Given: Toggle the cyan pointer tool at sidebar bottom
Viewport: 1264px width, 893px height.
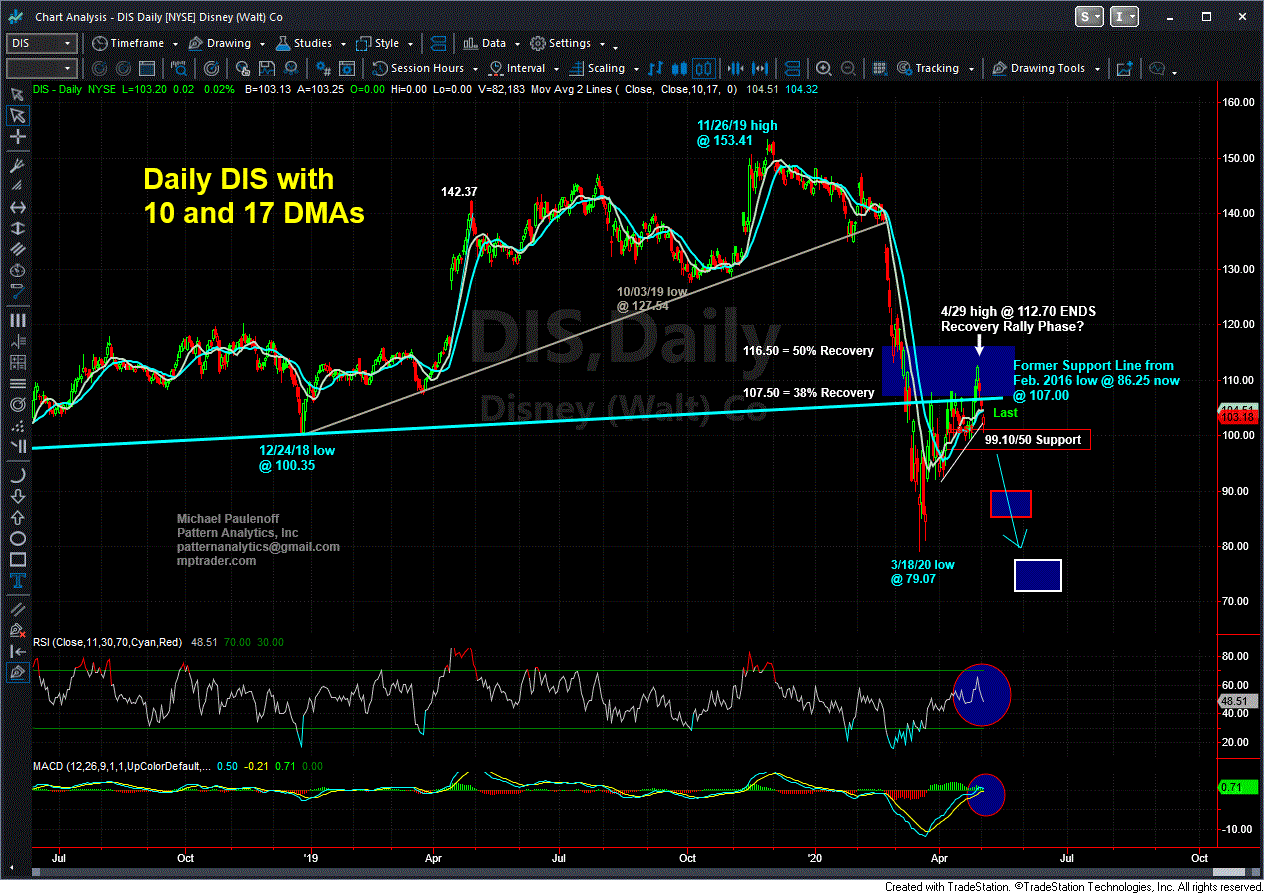Looking at the screenshot, I should pyautogui.click(x=17, y=673).
